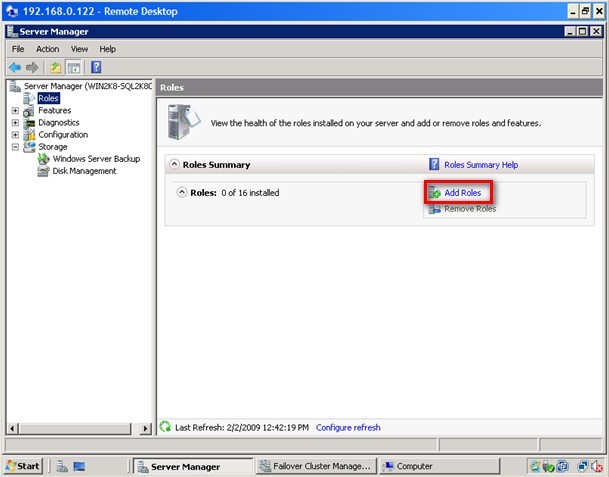Maximize the Server Manager window
Image resolution: width=609 pixels, height=477 pixels.
pos(583,31)
